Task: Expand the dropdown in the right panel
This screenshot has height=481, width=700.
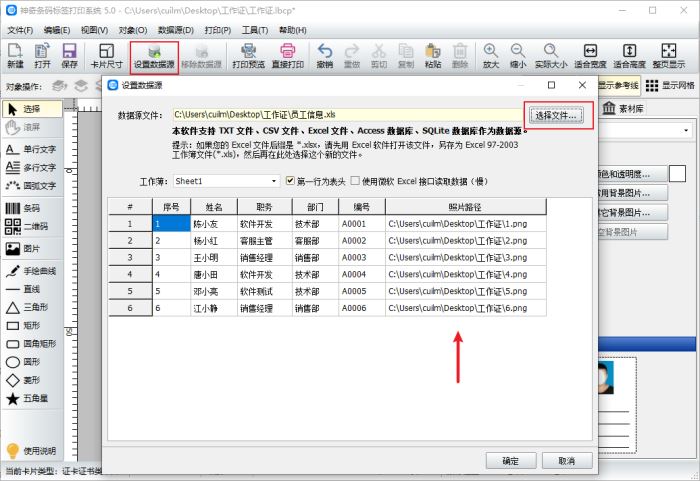Action: pos(686,130)
